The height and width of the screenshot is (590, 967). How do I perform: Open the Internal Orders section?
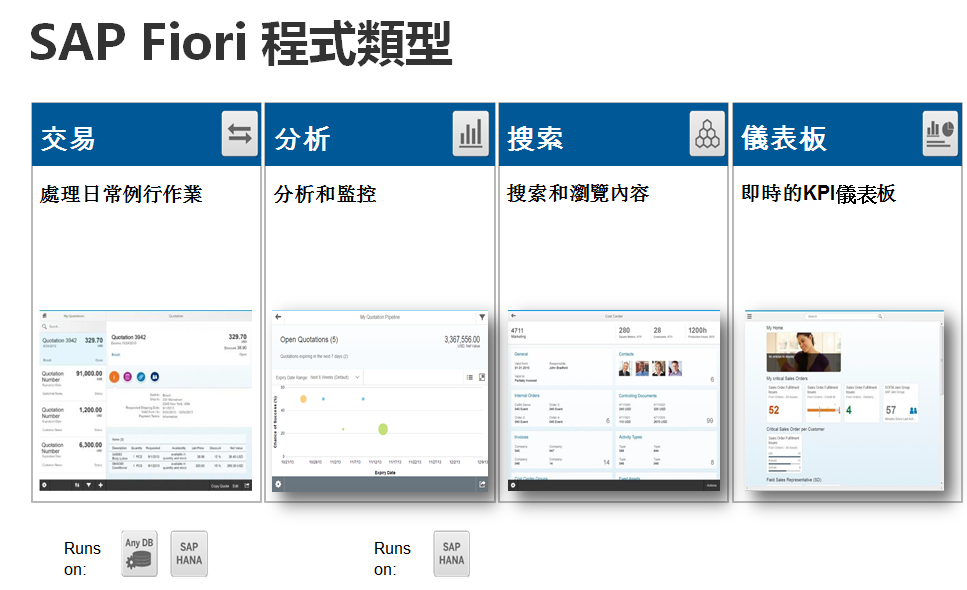pyautogui.click(x=561, y=409)
